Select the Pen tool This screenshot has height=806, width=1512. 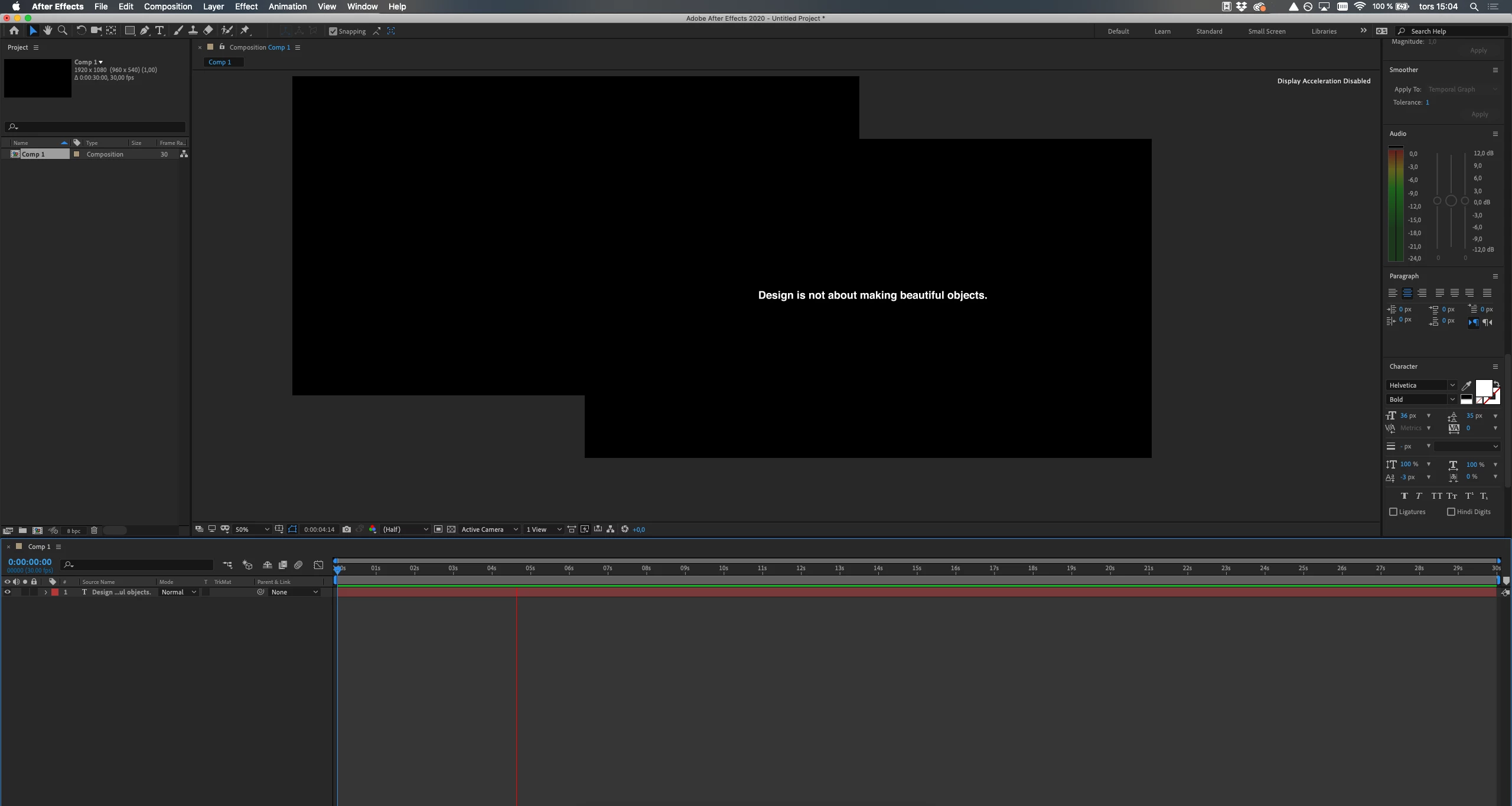pos(145,31)
